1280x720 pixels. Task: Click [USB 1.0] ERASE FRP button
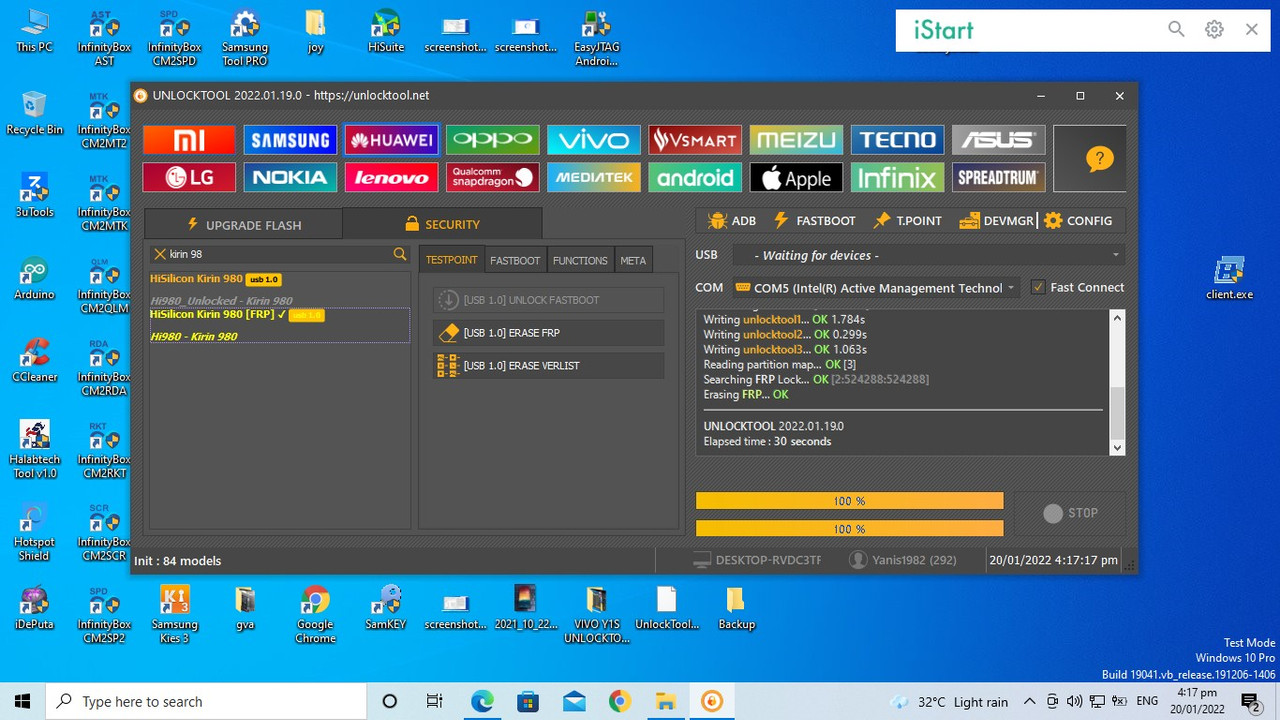(x=549, y=333)
